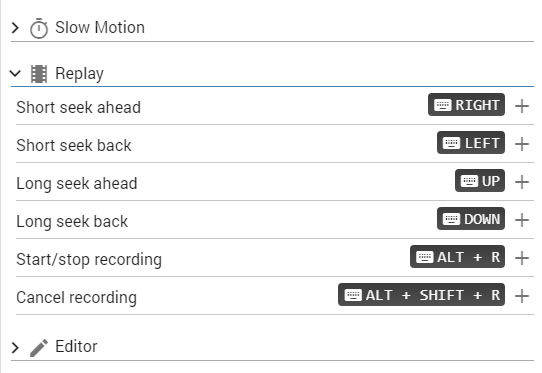Collapse the Replay section chevron
The width and height of the screenshot is (542, 373).
tap(15, 73)
